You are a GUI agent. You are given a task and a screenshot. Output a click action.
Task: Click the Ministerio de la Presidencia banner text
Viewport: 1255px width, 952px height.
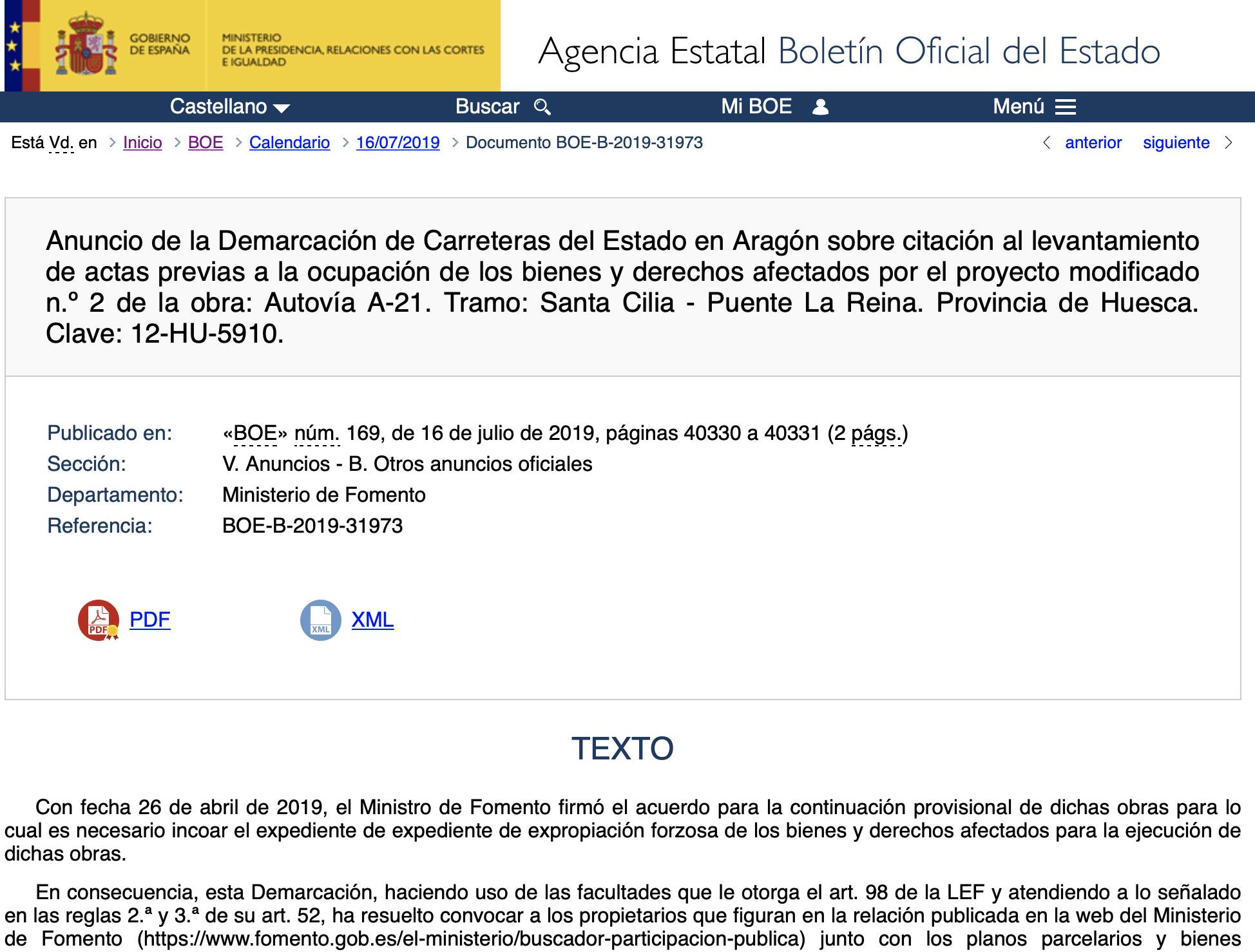pyautogui.click(x=352, y=50)
